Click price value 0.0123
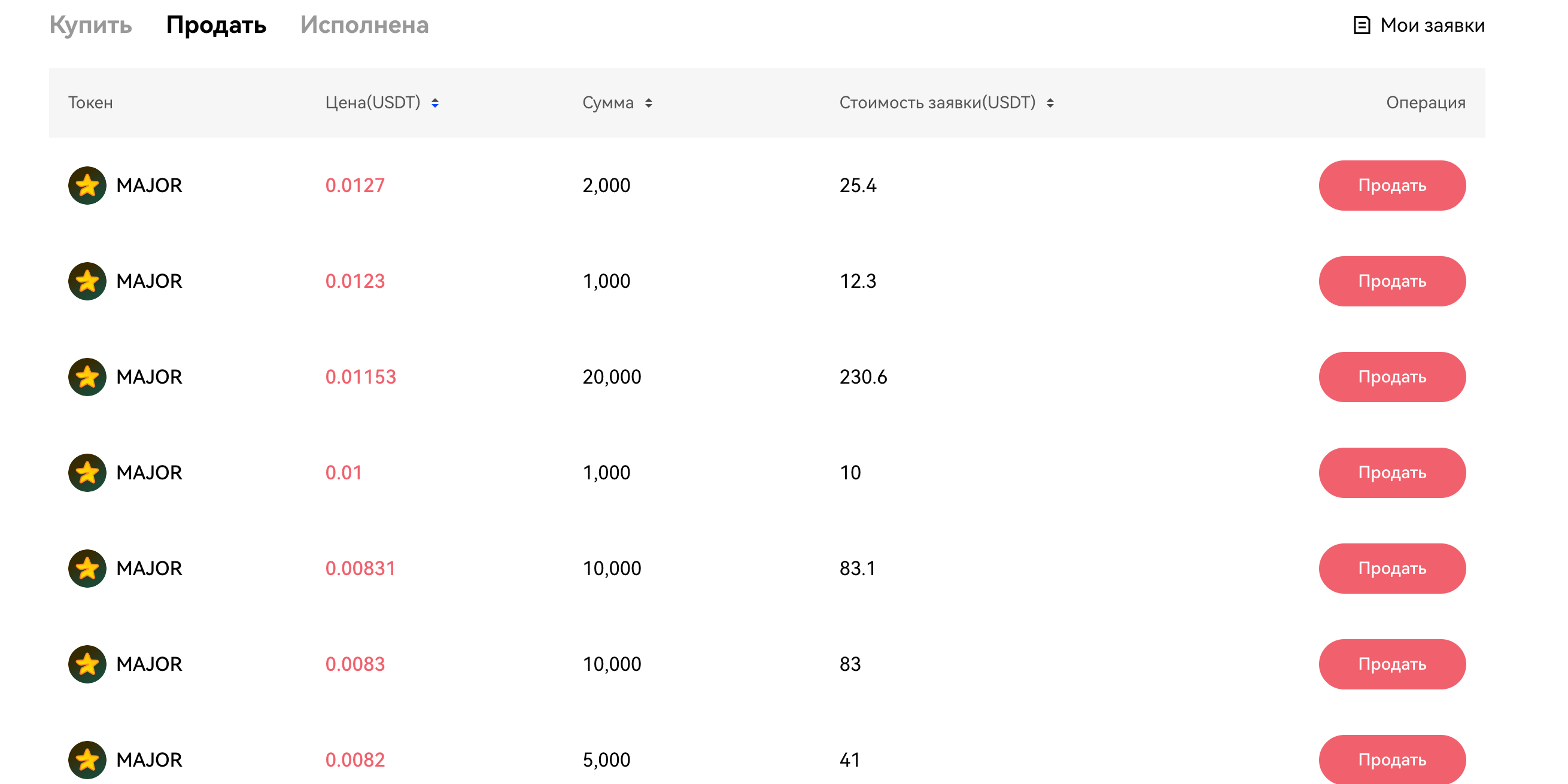 coord(355,281)
